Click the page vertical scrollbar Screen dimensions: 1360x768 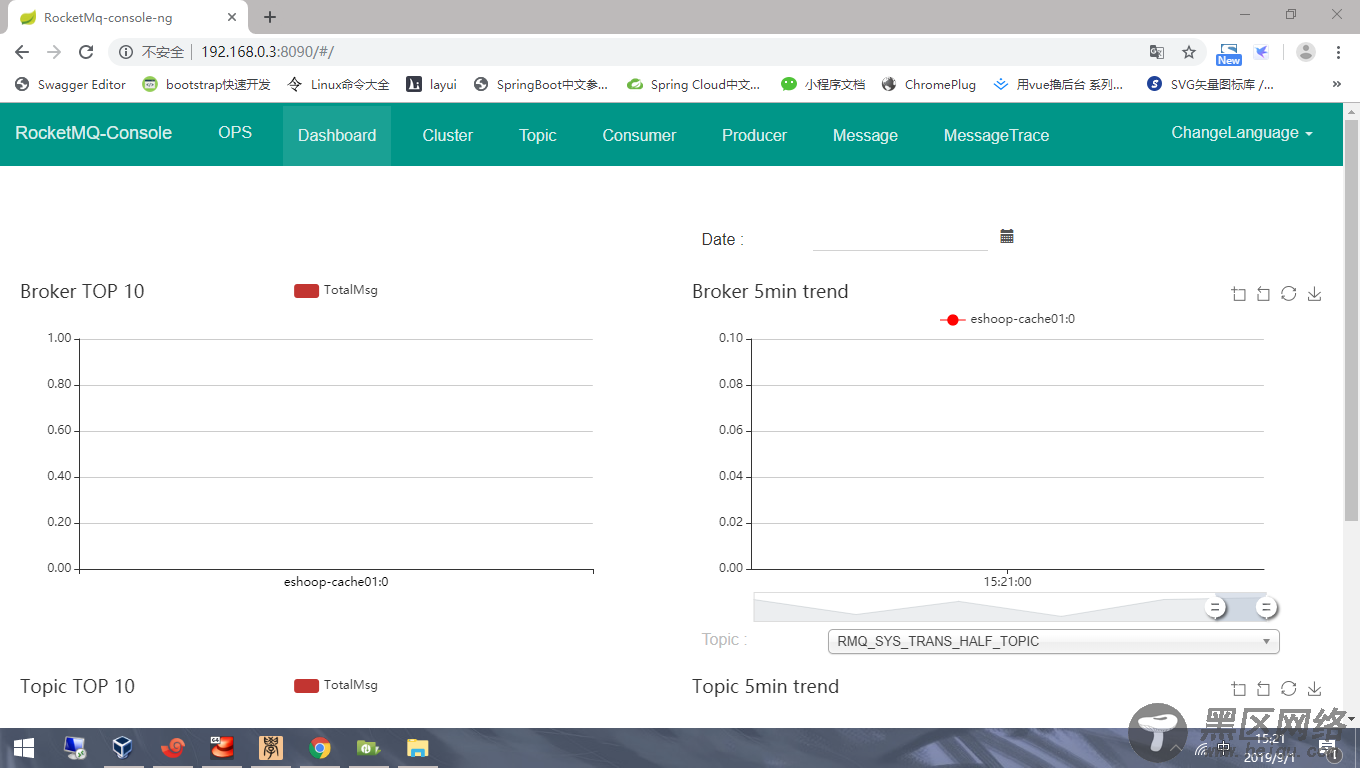click(x=1351, y=320)
